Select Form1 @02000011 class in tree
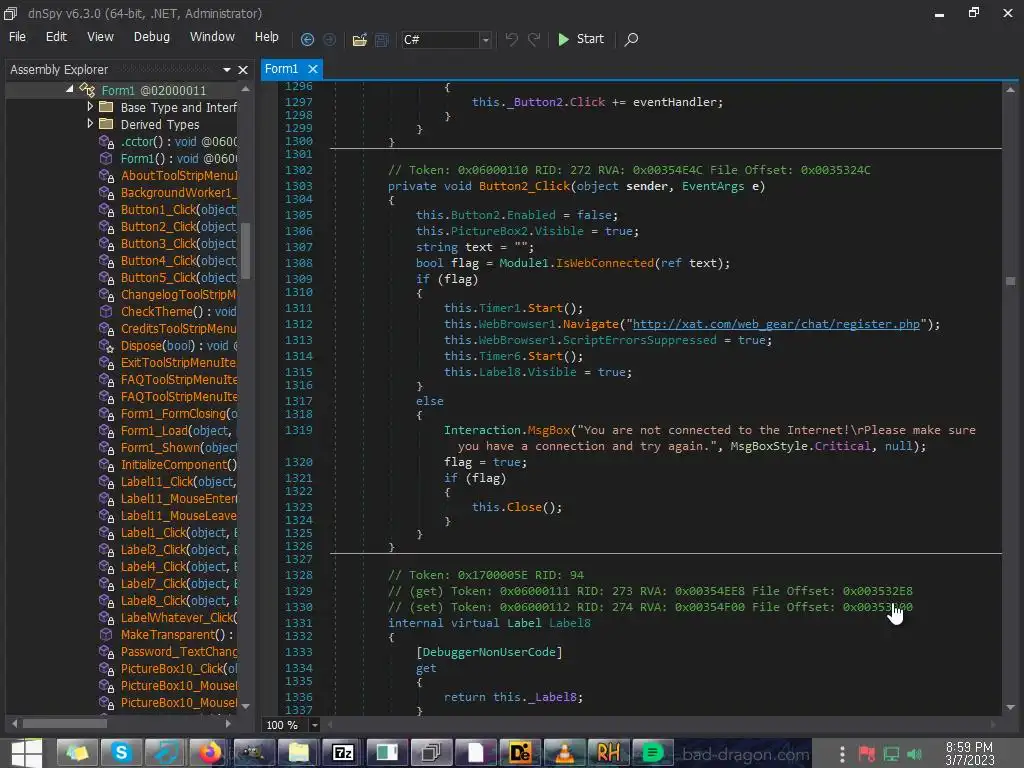Screen dimensions: 1024x768 tap(153, 90)
